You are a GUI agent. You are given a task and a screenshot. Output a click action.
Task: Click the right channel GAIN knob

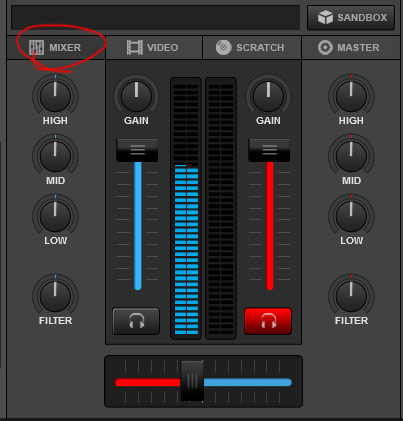pyautogui.click(x=268, y=96)
